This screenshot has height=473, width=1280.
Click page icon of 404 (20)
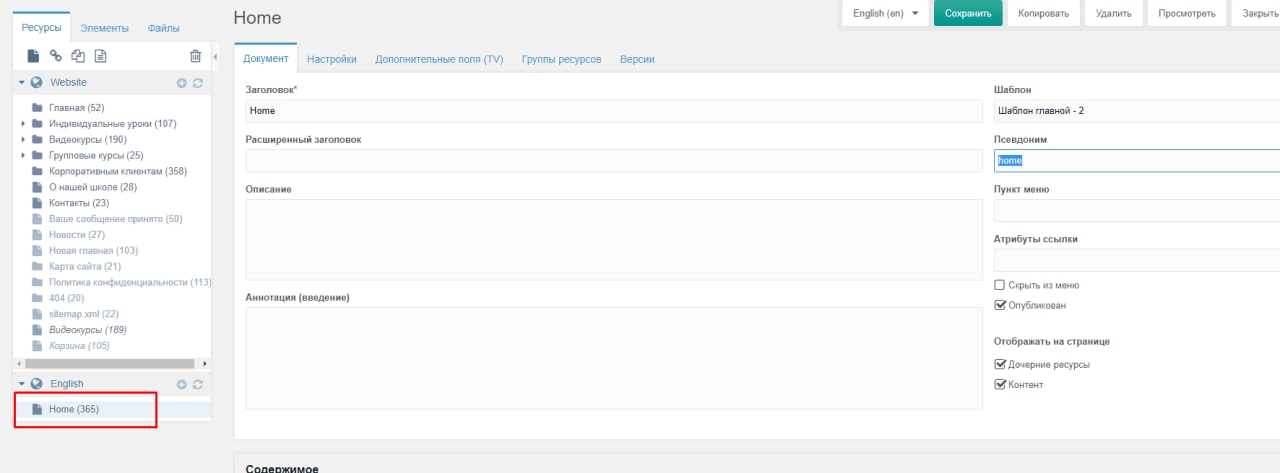37,298
